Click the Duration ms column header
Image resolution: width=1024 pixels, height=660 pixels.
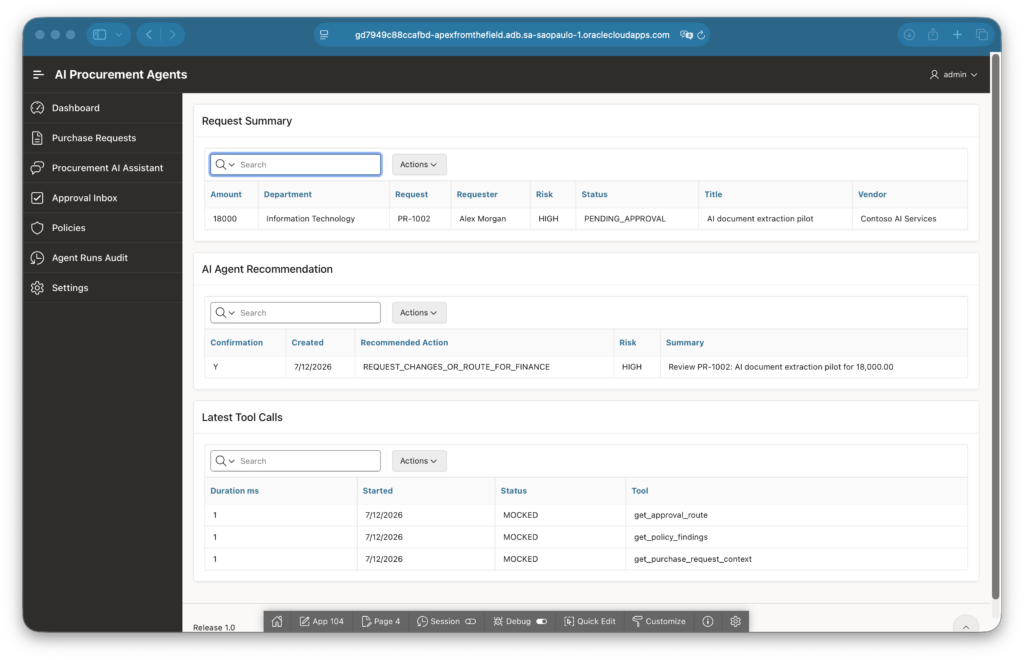click(234, 491)
